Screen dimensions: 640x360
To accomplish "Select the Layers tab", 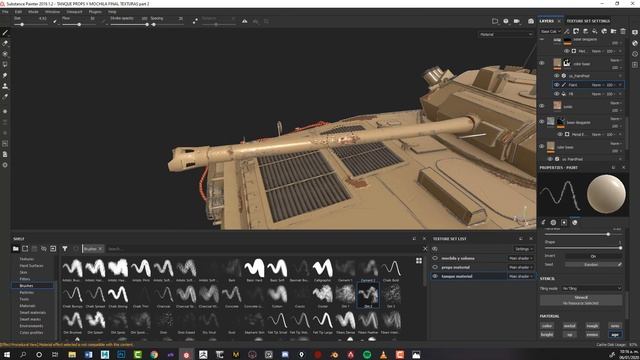I will click(547, 21).
